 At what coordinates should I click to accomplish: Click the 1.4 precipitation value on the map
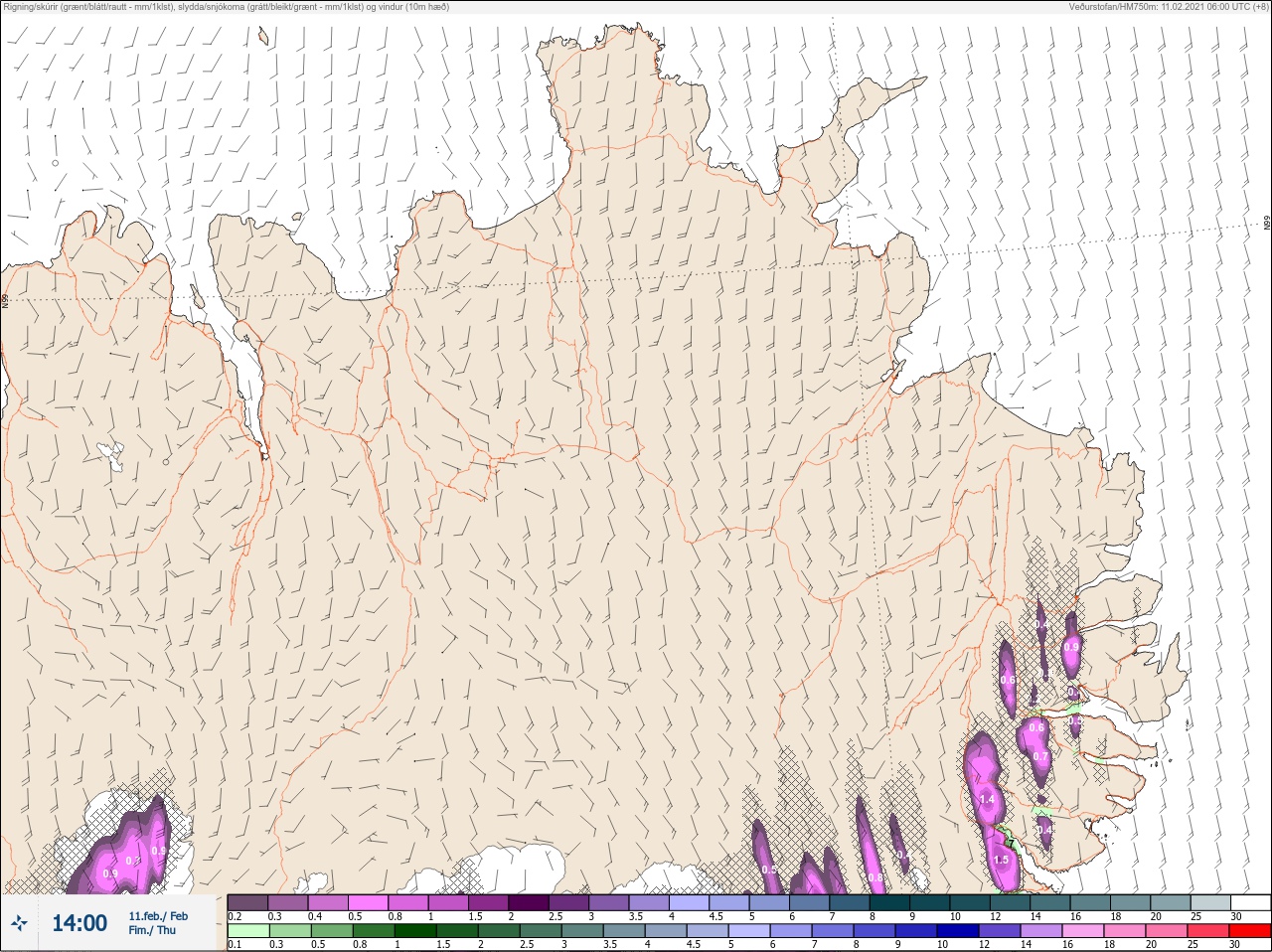tap(987, 799)
